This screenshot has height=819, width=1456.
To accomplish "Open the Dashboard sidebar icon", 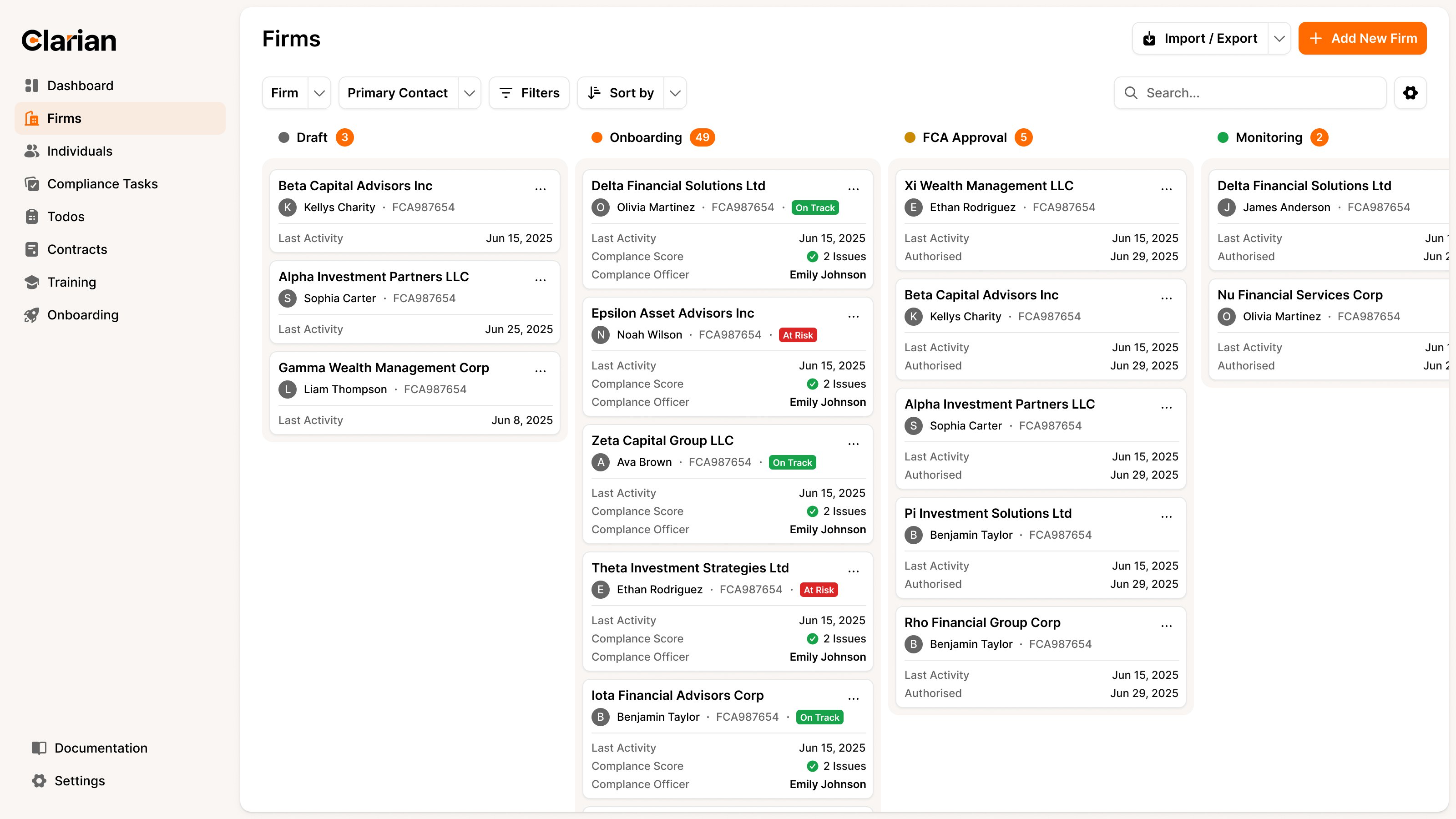I will [32, 86].
